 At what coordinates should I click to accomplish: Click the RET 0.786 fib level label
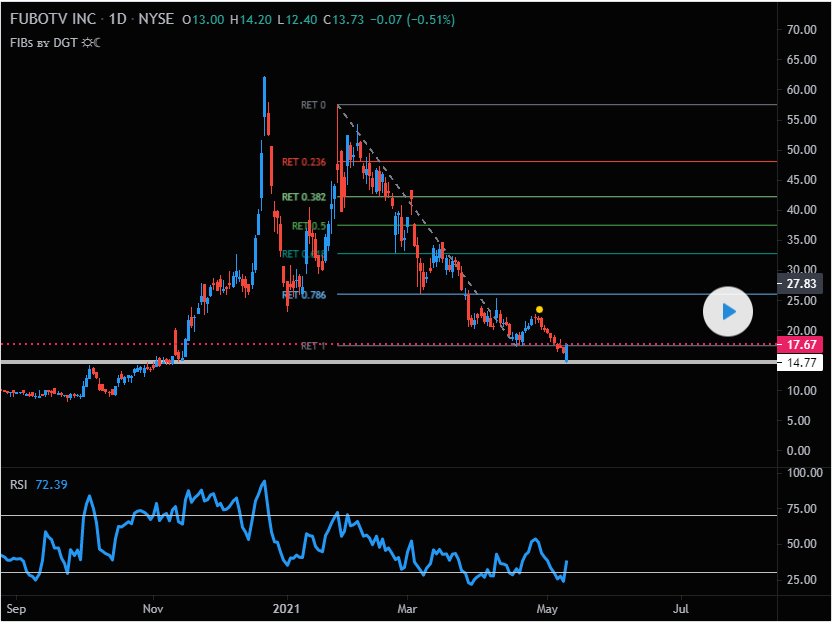304,295
